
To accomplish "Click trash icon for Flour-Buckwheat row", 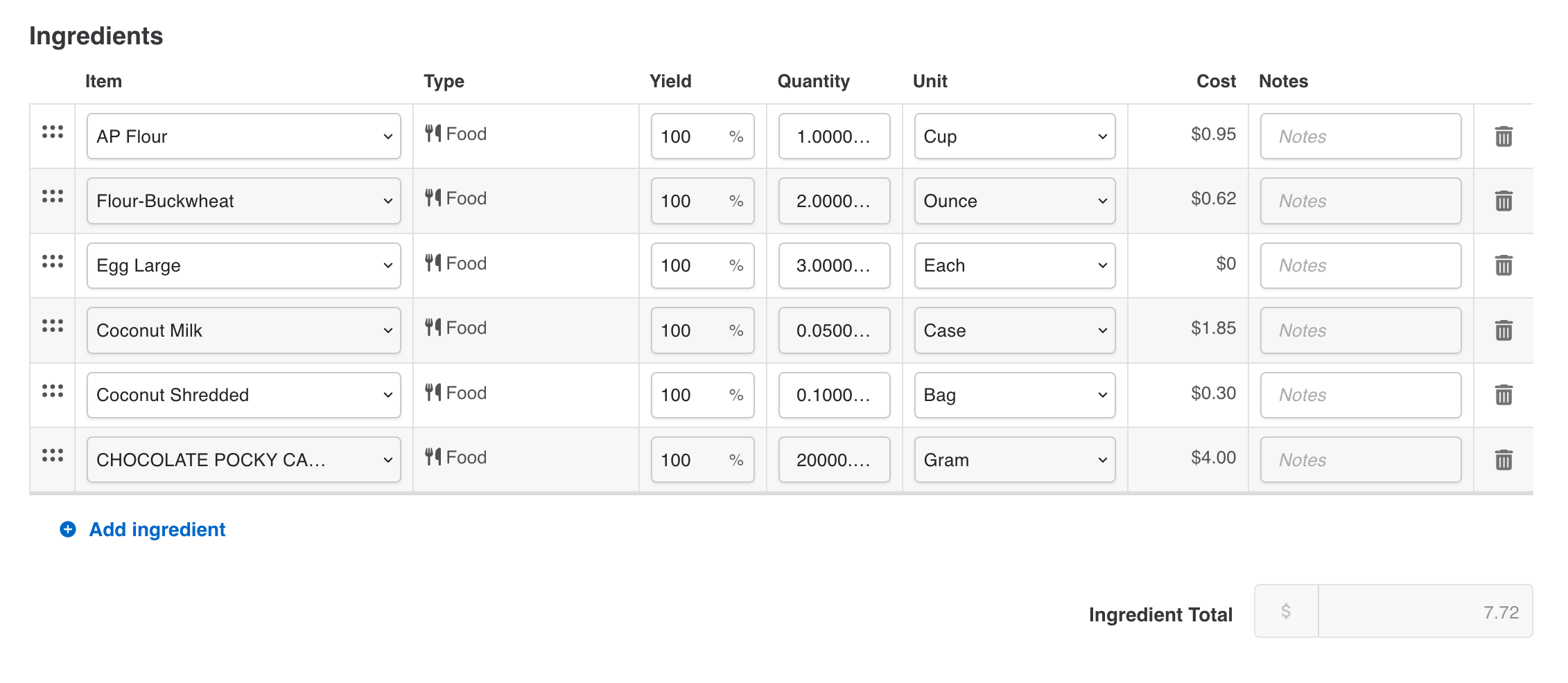I will click(1503, 201).
